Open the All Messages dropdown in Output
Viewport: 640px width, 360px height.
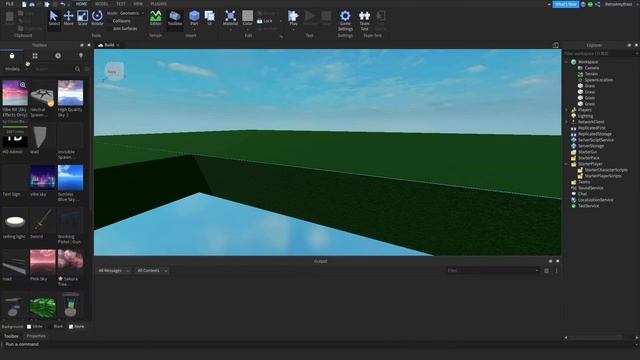pos(113,271)
